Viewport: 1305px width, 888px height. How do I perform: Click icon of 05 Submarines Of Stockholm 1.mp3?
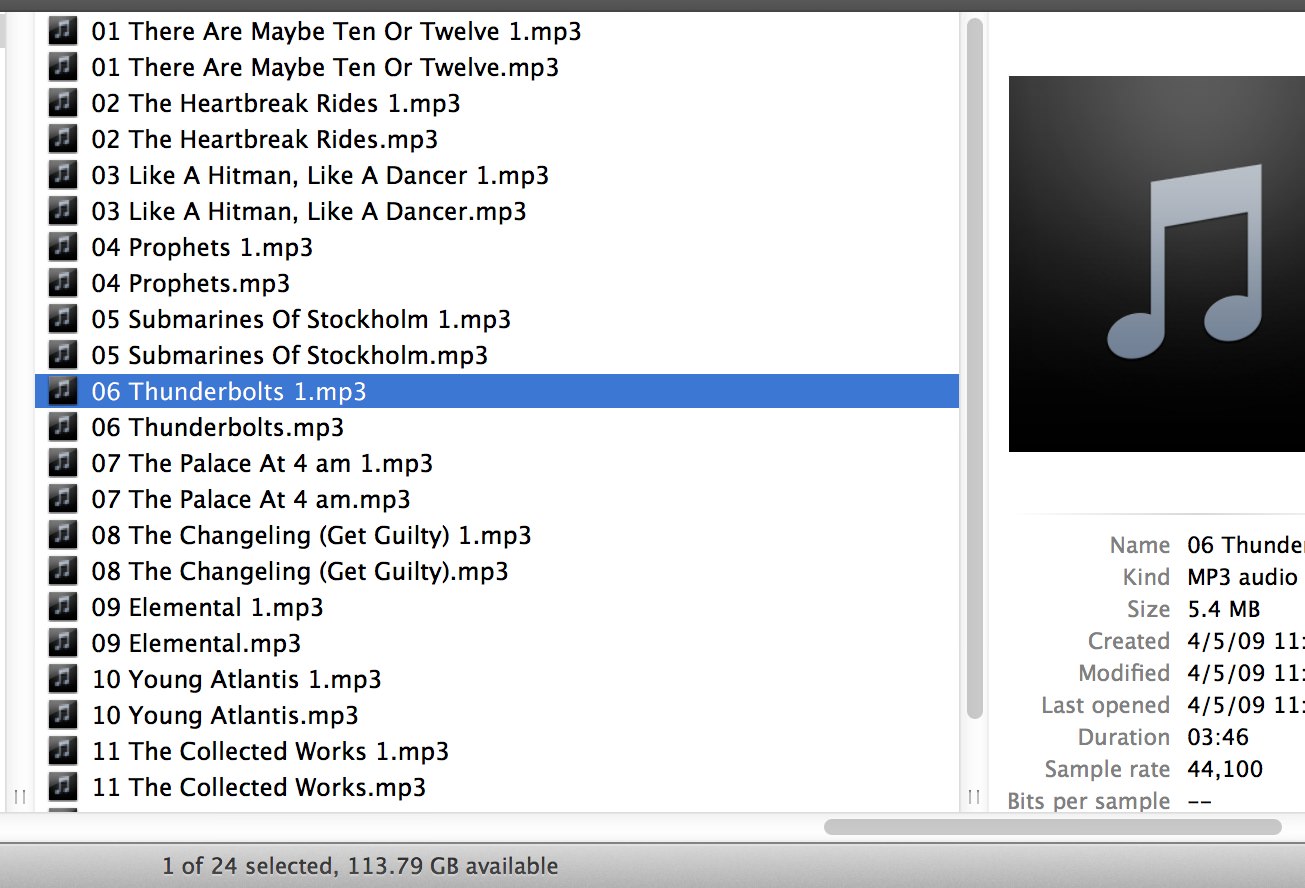click(62, 319)
